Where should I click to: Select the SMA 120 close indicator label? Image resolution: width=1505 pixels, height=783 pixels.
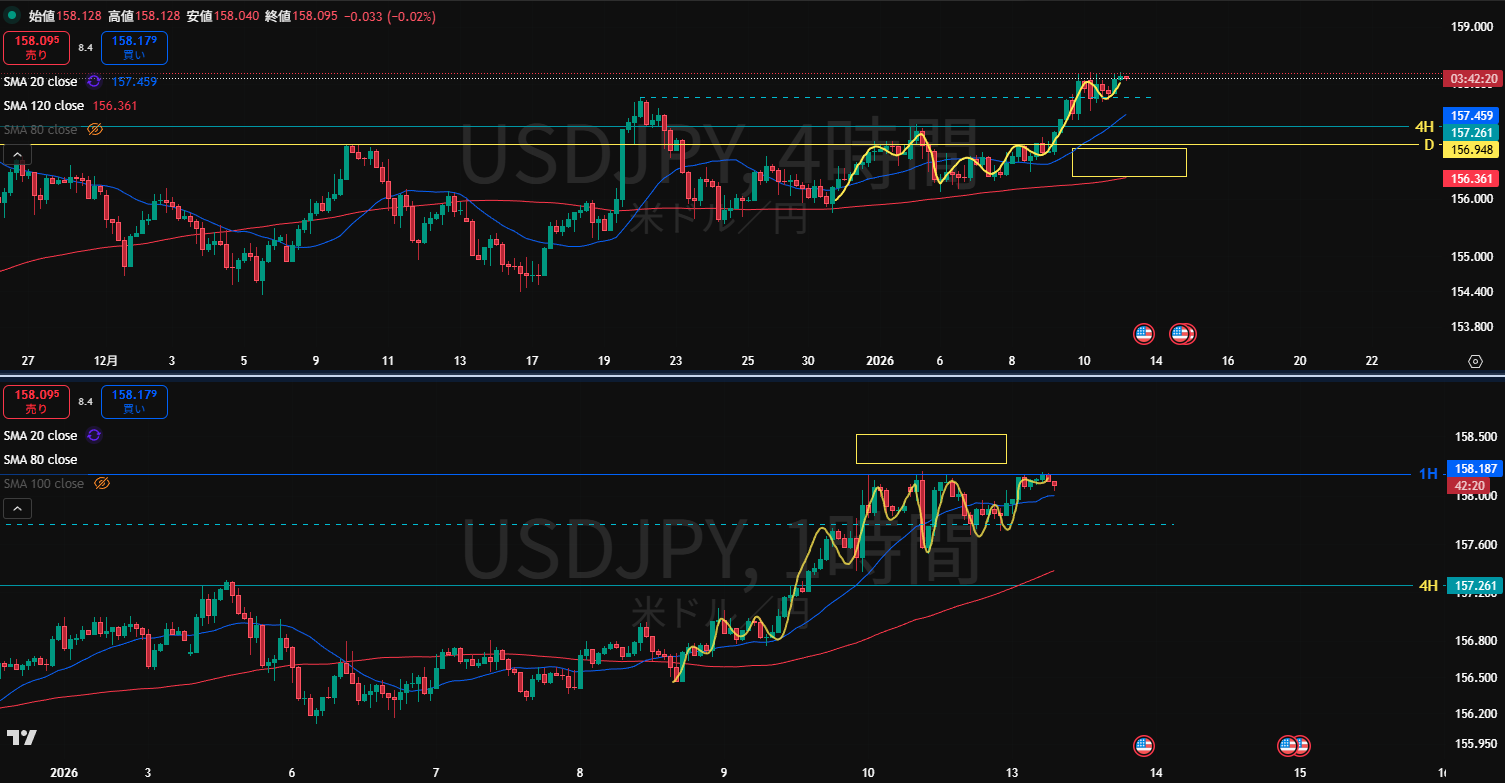(44, 106)
